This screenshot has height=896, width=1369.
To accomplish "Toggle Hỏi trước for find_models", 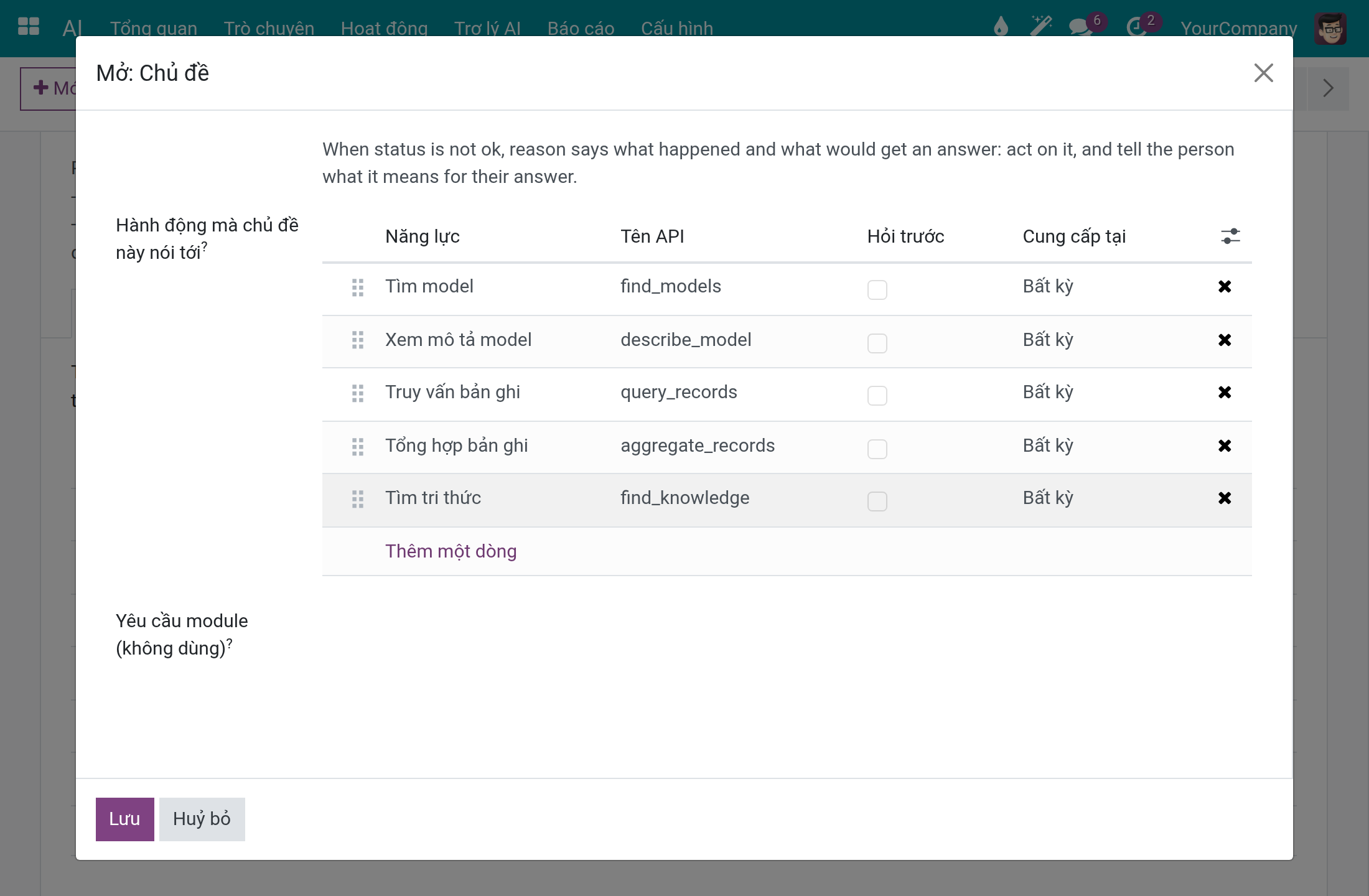I will (877, 289).
